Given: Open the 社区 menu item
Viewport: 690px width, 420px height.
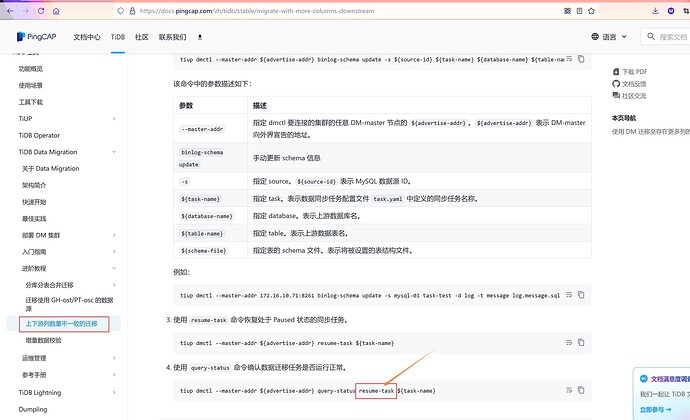Looking at the screenshot, I should [141, 37].
